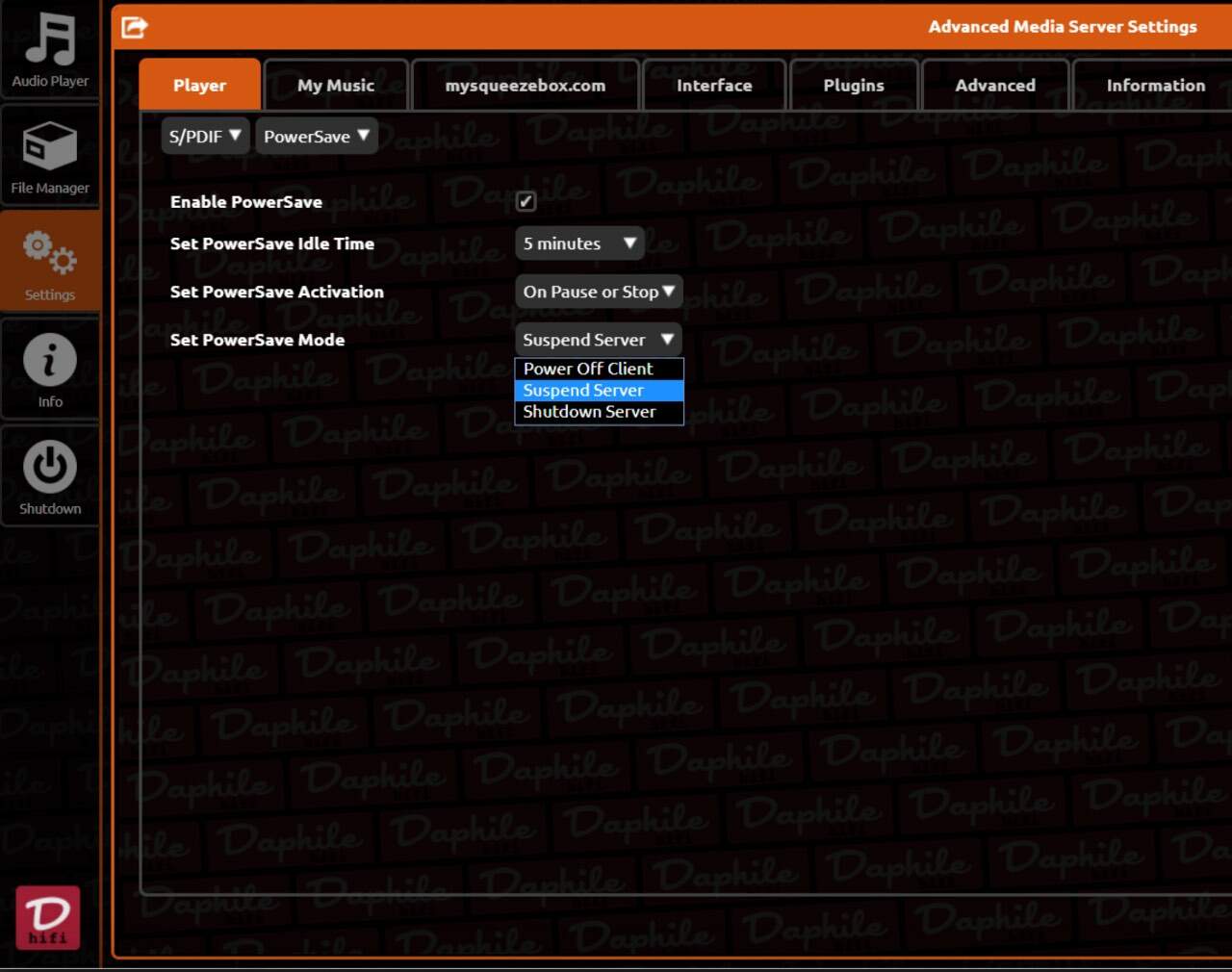The height and width of the screenshot is (972, 1232).
Task: Click the Shutdown power icon
Action: click(x=50, y=477)
